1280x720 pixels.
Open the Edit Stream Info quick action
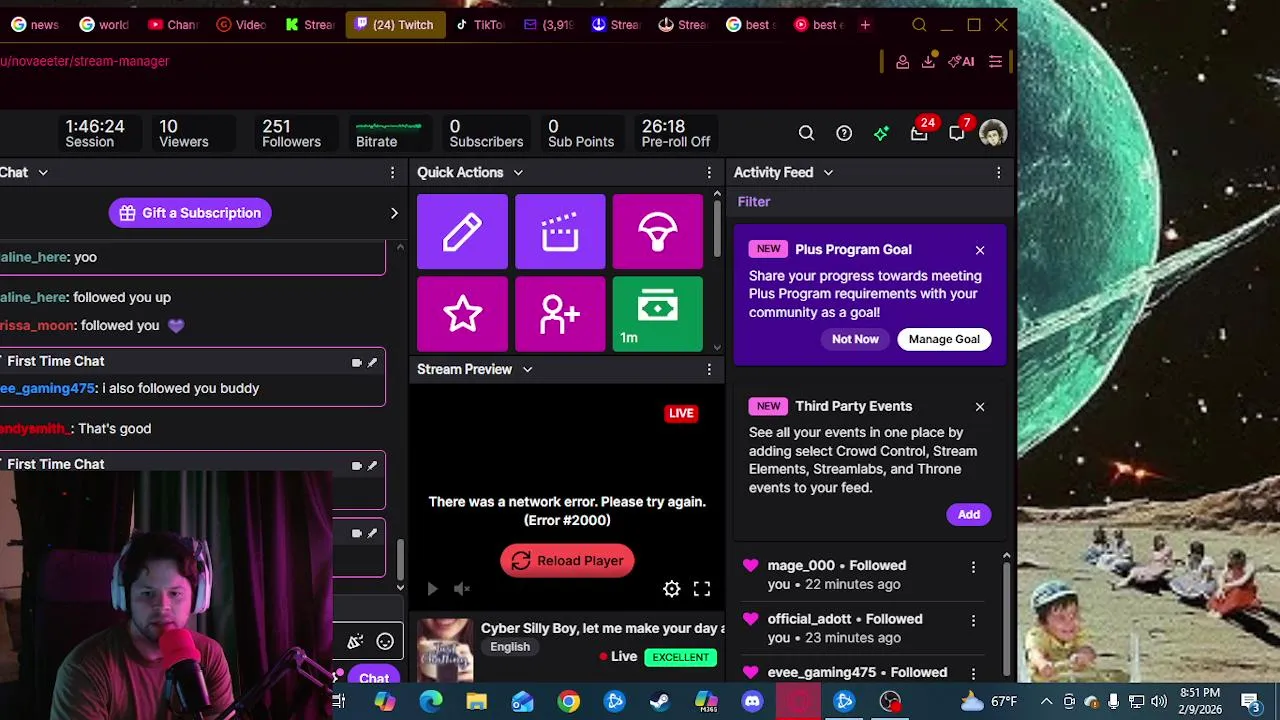click(462, 232)
